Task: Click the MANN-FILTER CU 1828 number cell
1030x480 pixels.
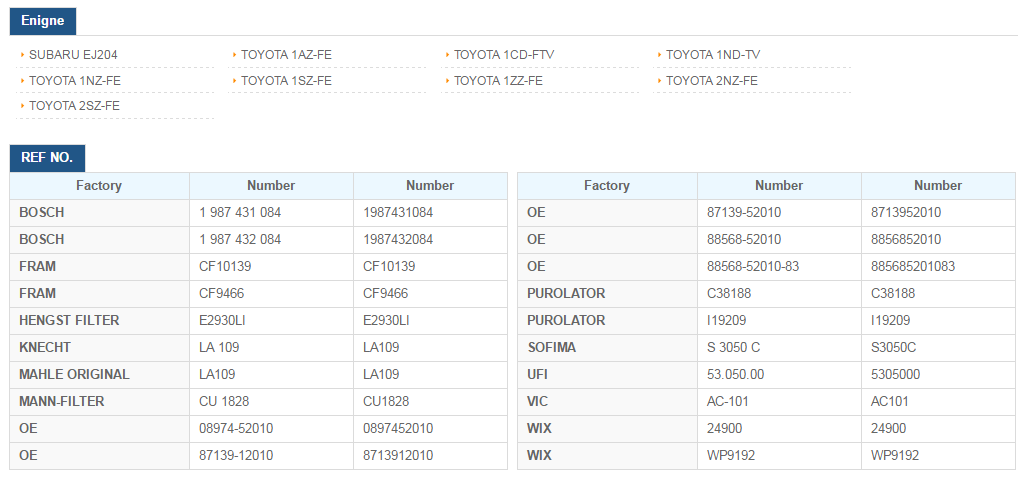Action: pos(271,401)
